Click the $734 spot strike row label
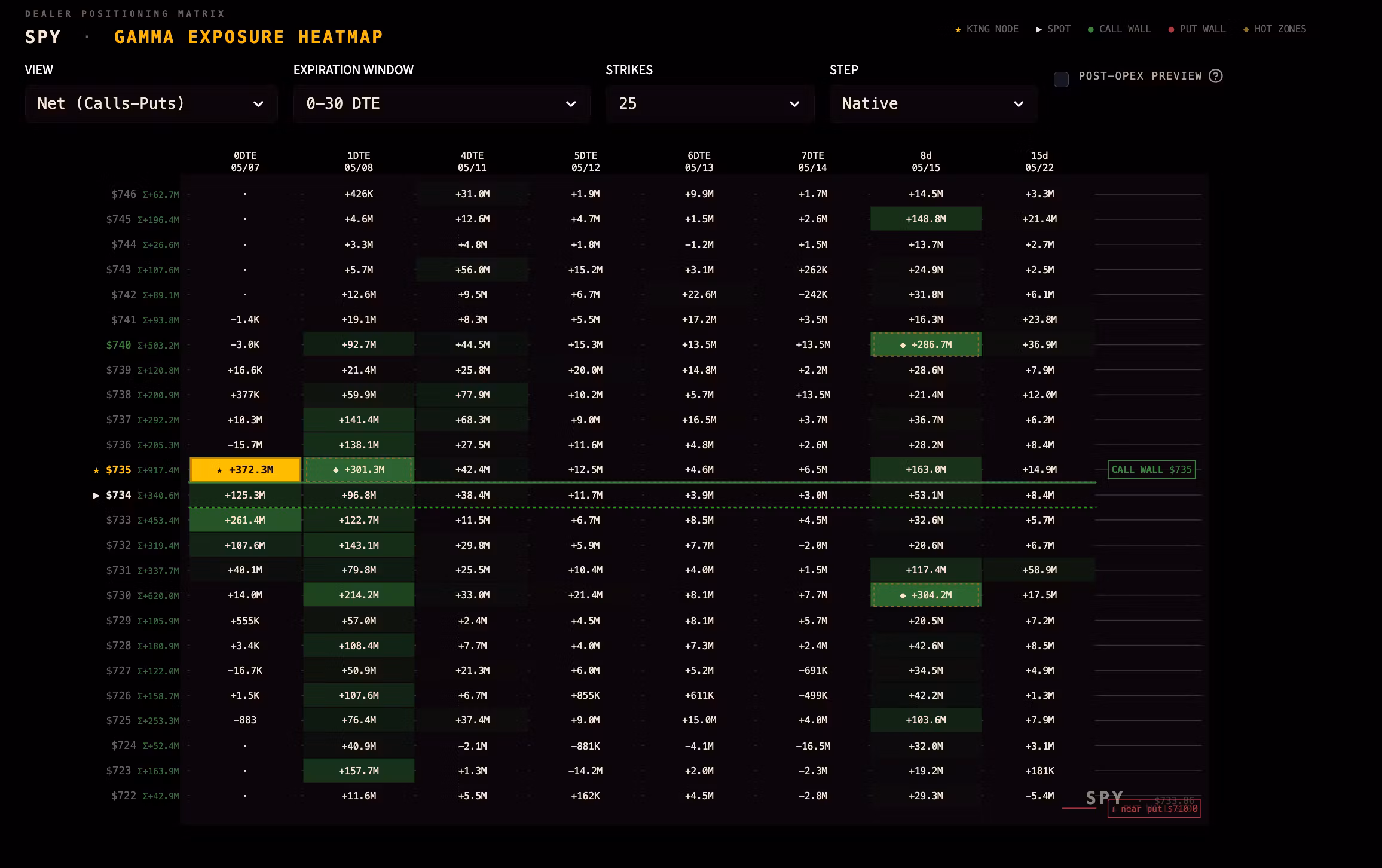The width and height of the screenshot is (1382, 868). click(118, 495)
